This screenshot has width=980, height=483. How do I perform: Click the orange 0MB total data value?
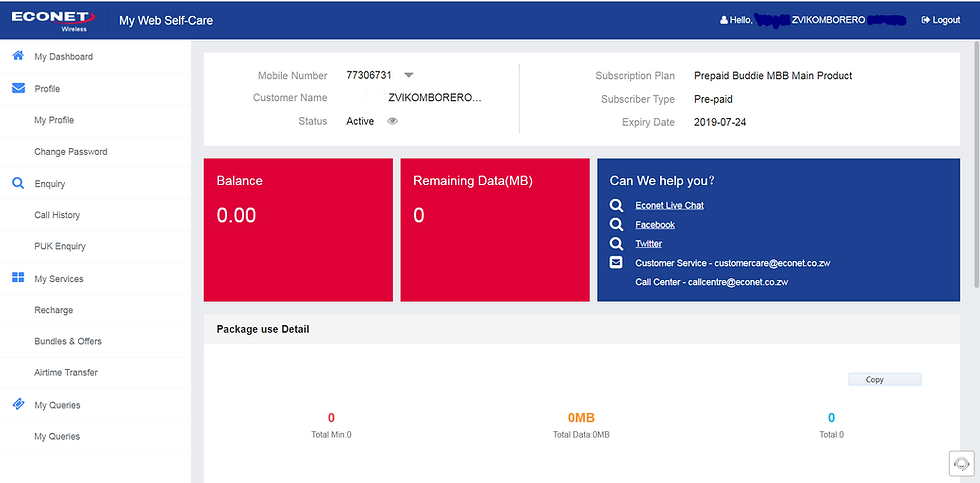pyautogui.click(x=581, y=417)
